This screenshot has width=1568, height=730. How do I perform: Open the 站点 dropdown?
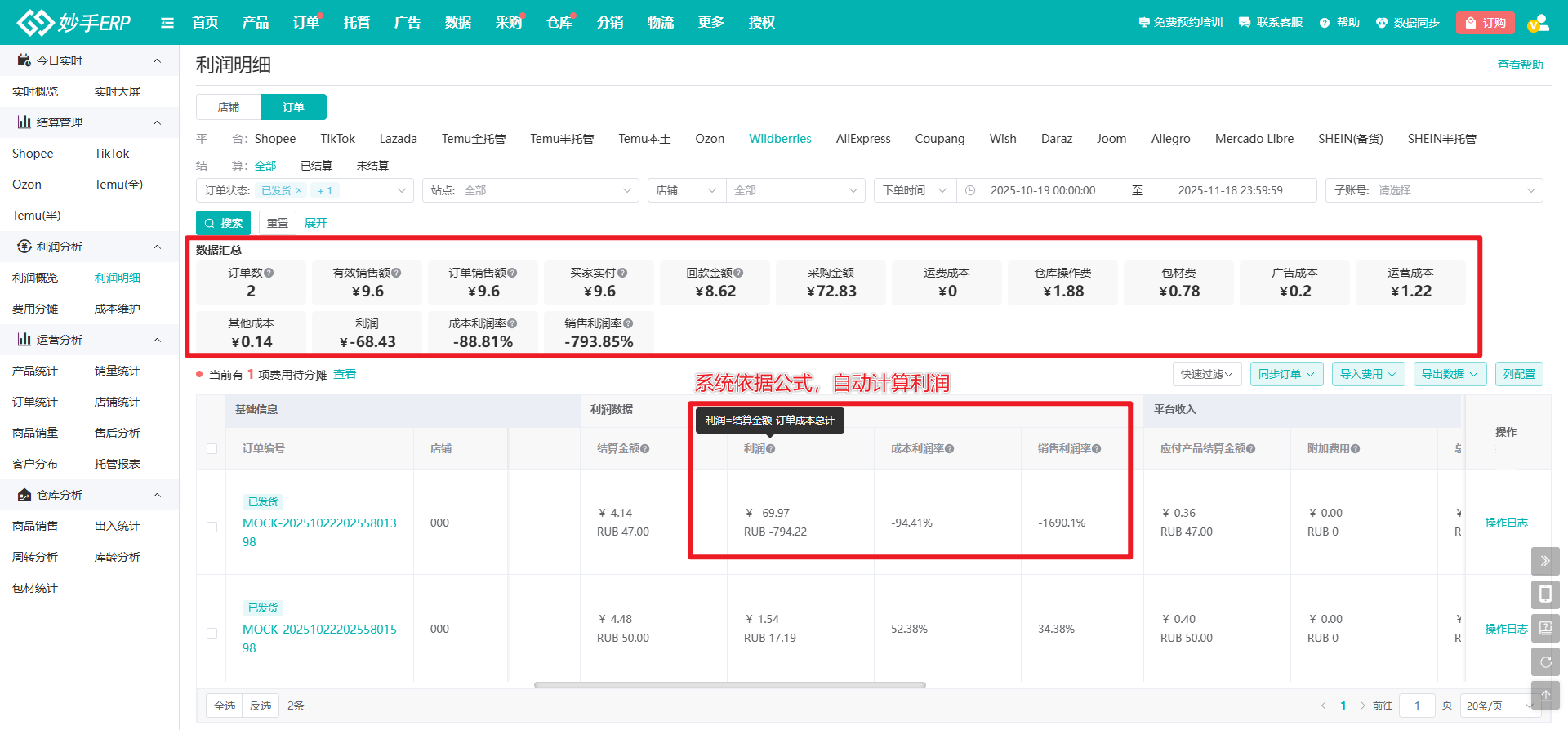tap(529, 190)
